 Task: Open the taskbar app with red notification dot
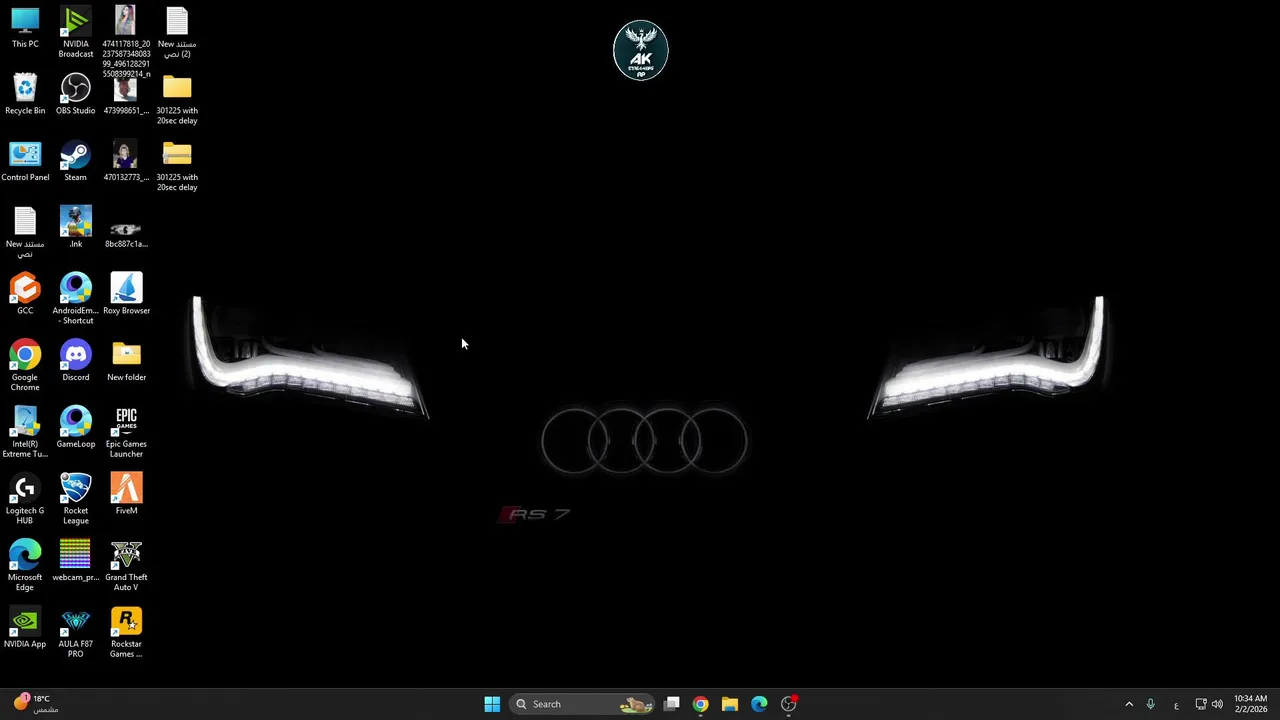(789, 704)
